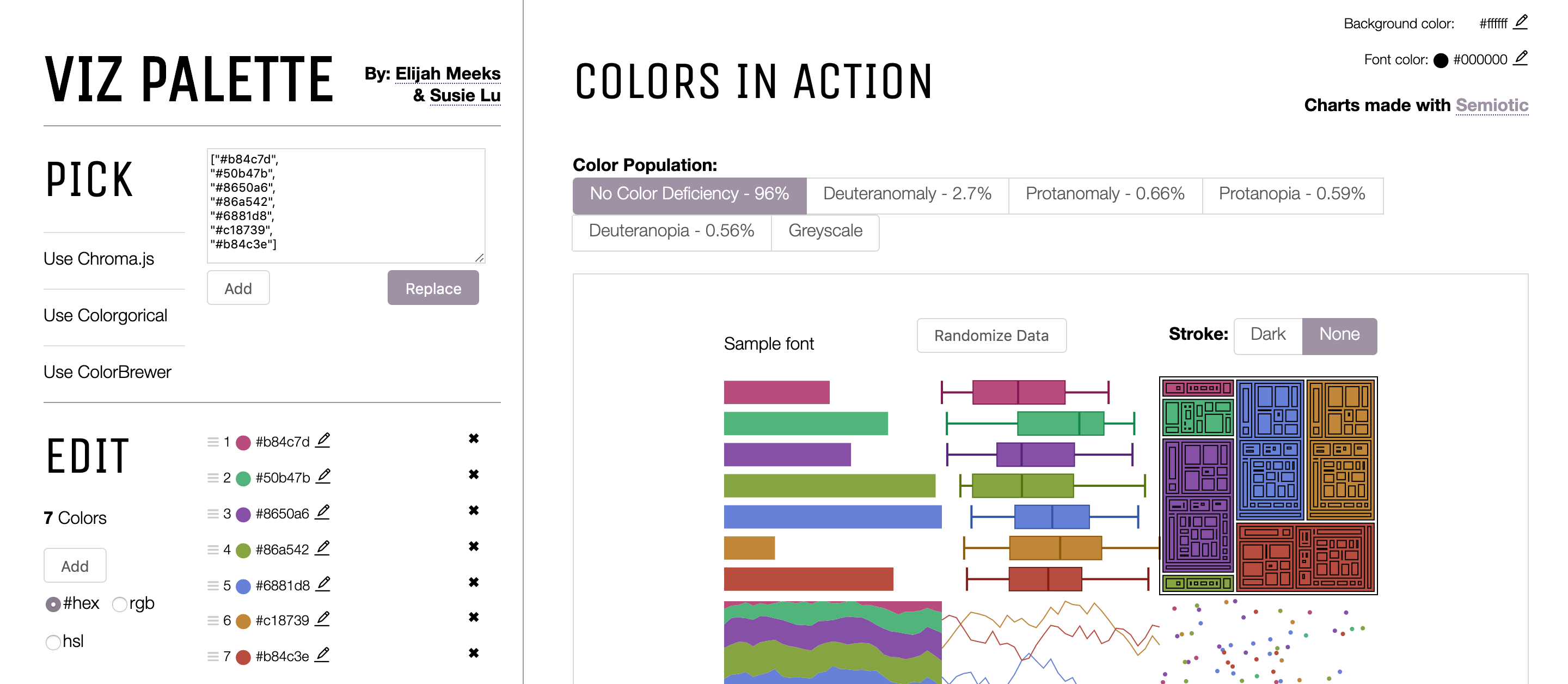Screen dimensions: 1568x684
Task: Click the Randomize Data button
Action: [x=991, y=335]
